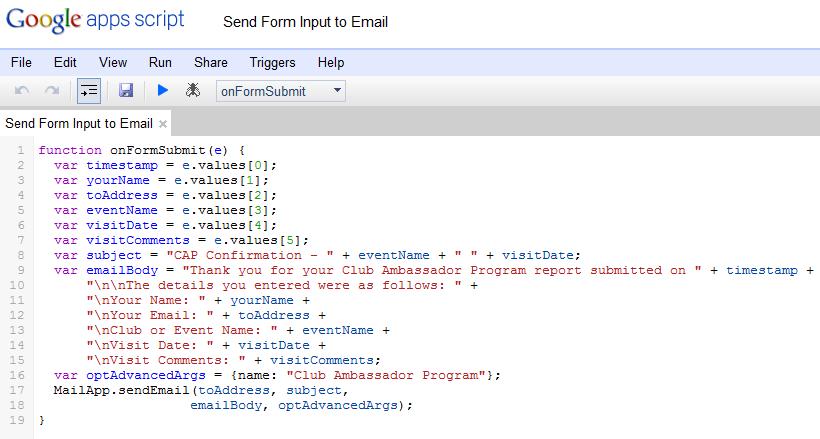Click the timestamp variable declaration on line 2

click(122, 165)
